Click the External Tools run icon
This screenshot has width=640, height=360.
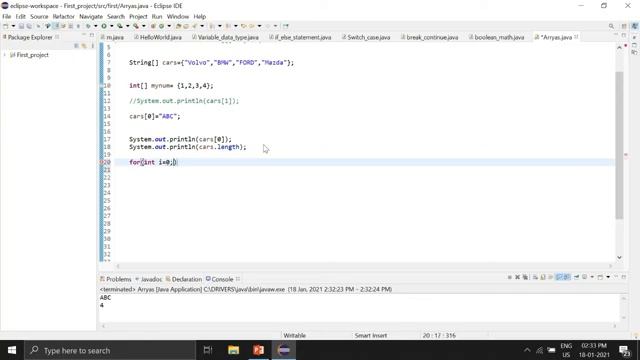click(x=136, y=26)
